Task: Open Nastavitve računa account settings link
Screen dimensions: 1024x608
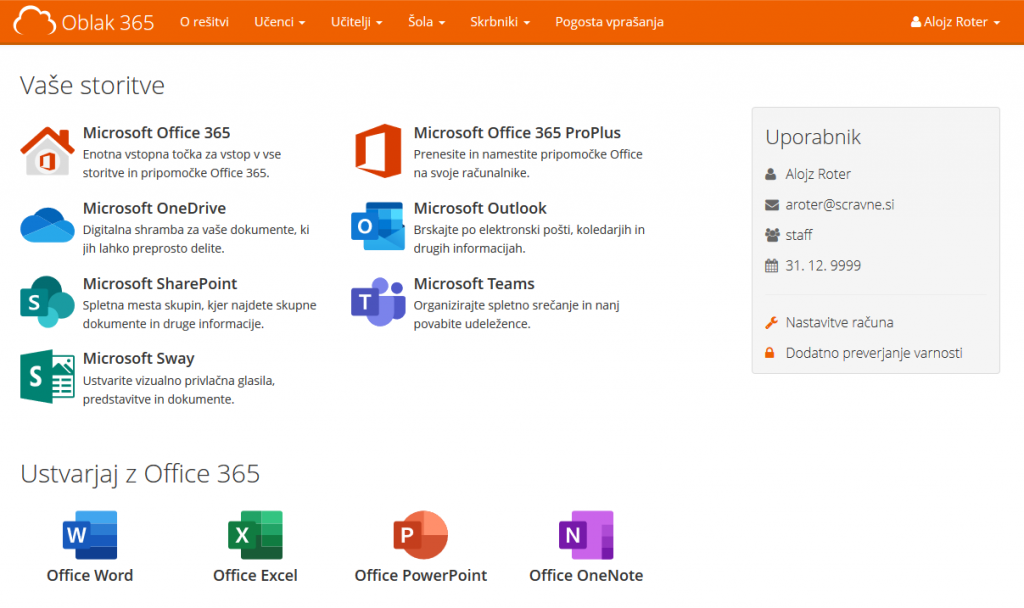Action: (839, 323)
